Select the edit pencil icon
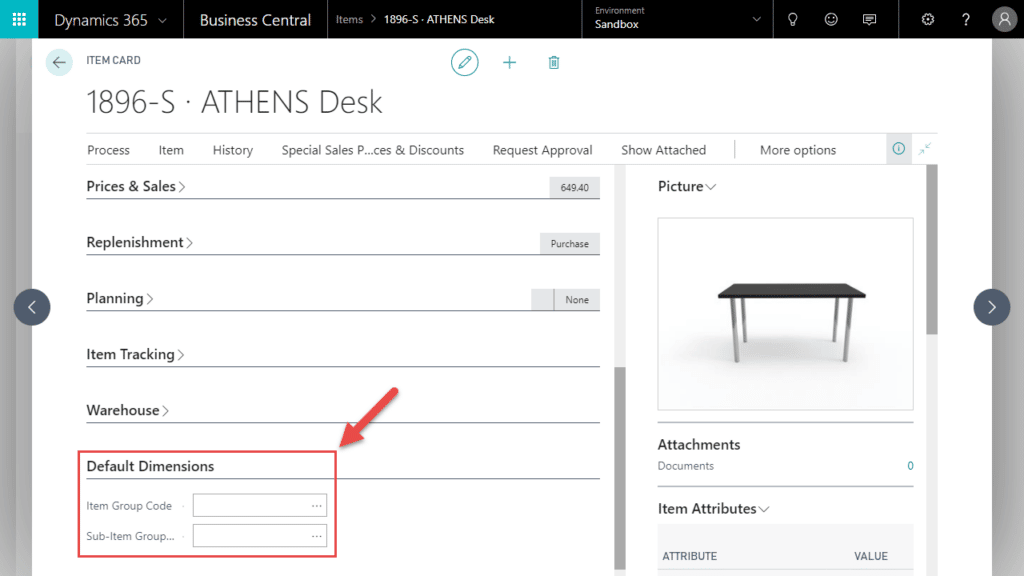 click(x=464, y=62)
